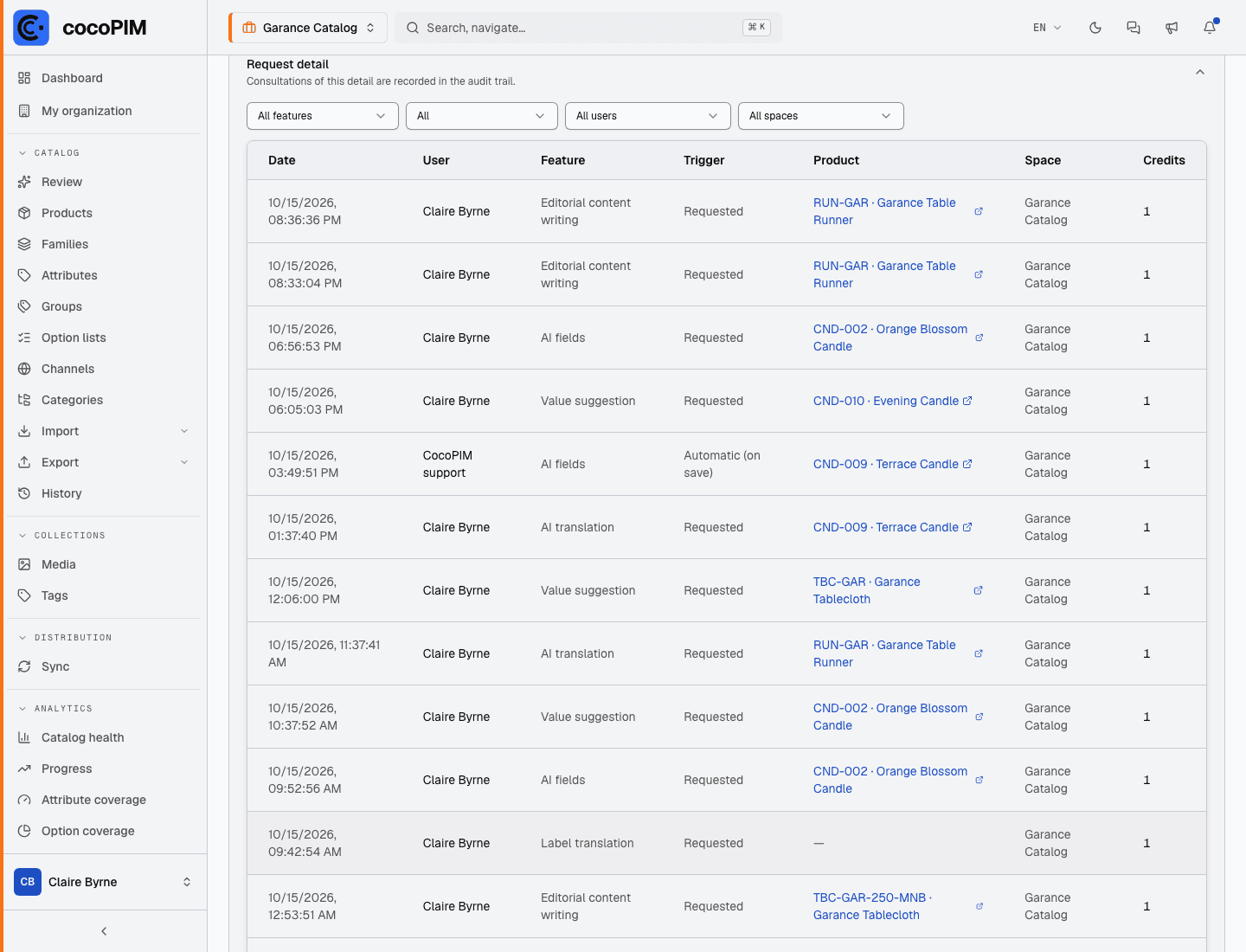Open the All users filter dropdown
This screenshot has width=1246, height=952.
(648, 116)
